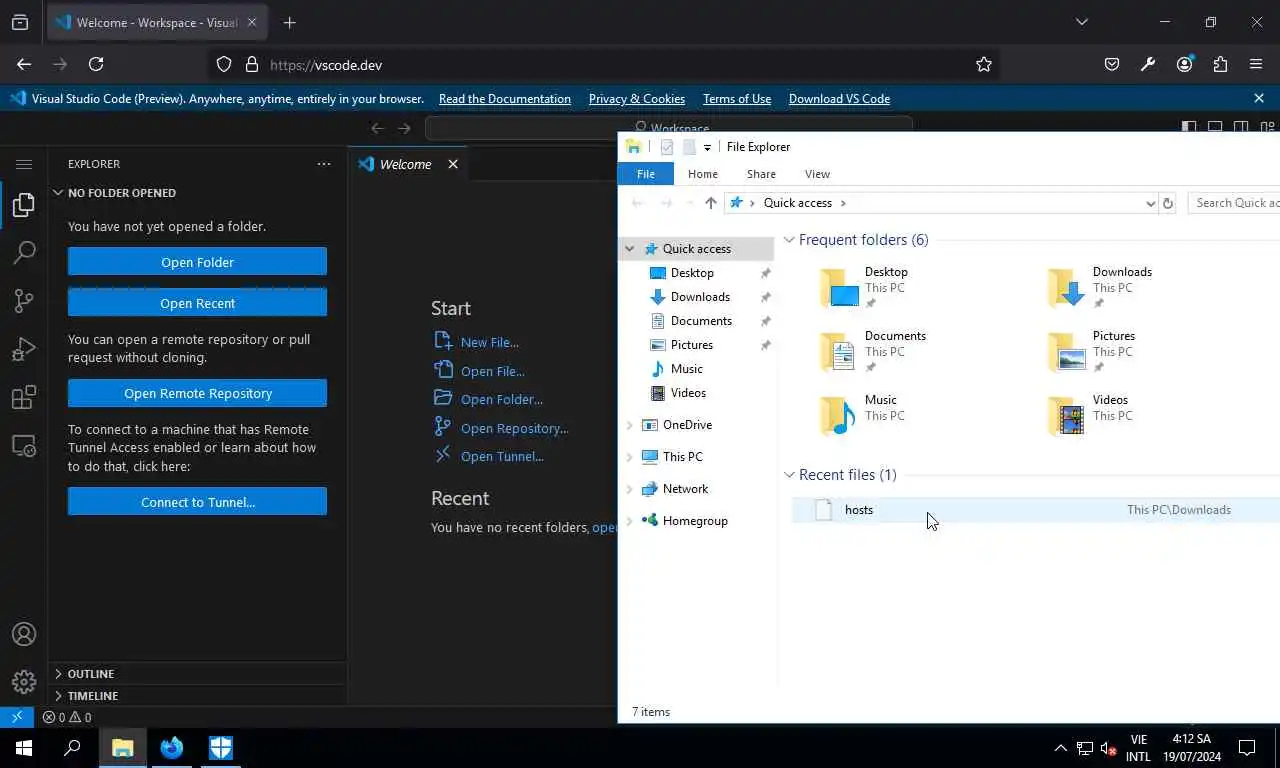
Task: Close the Welcome editor tab
Action: point(453,164)
